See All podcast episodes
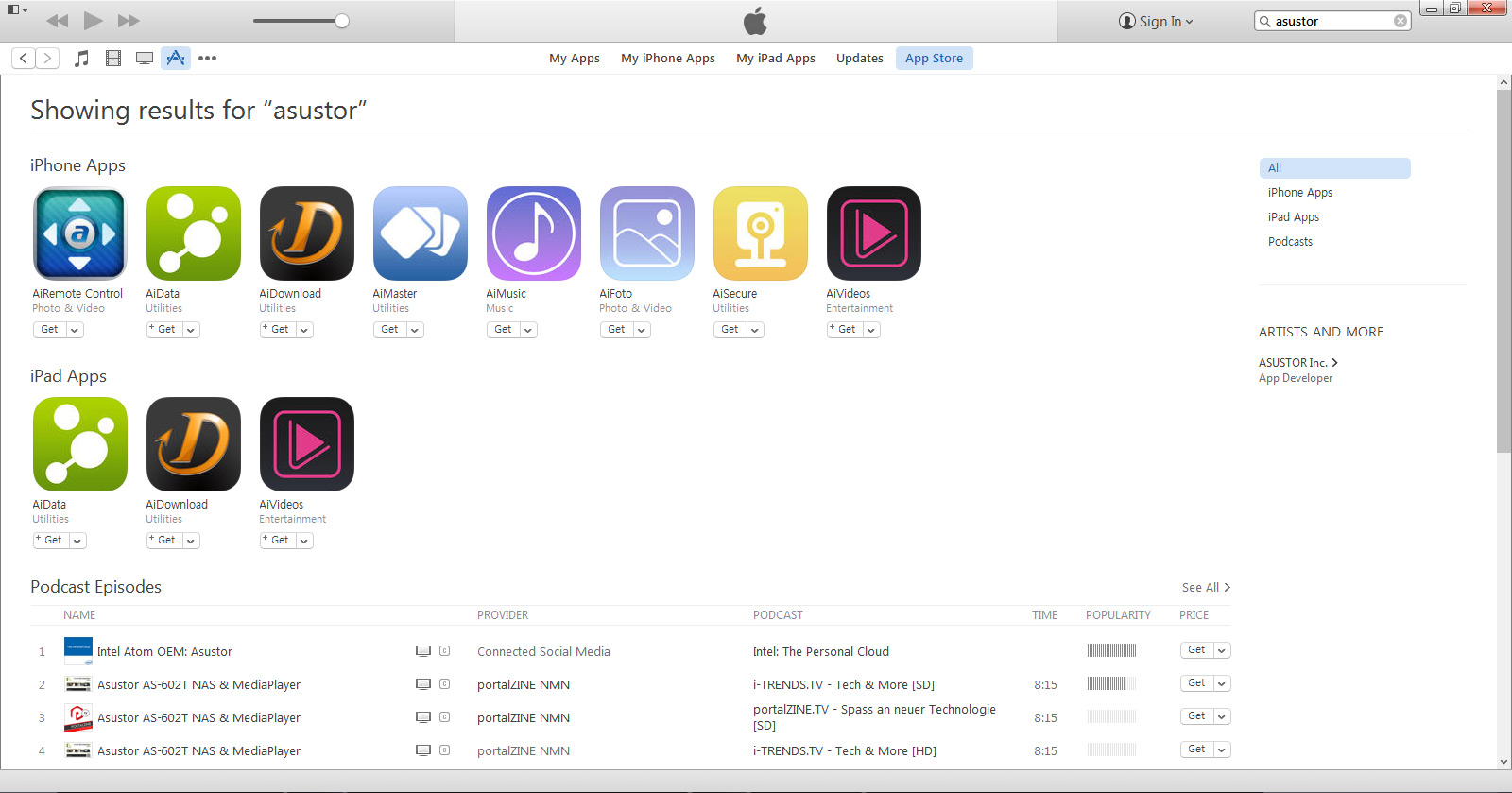The width and height of the screenshot is (1512, 793). [1206, 588]
